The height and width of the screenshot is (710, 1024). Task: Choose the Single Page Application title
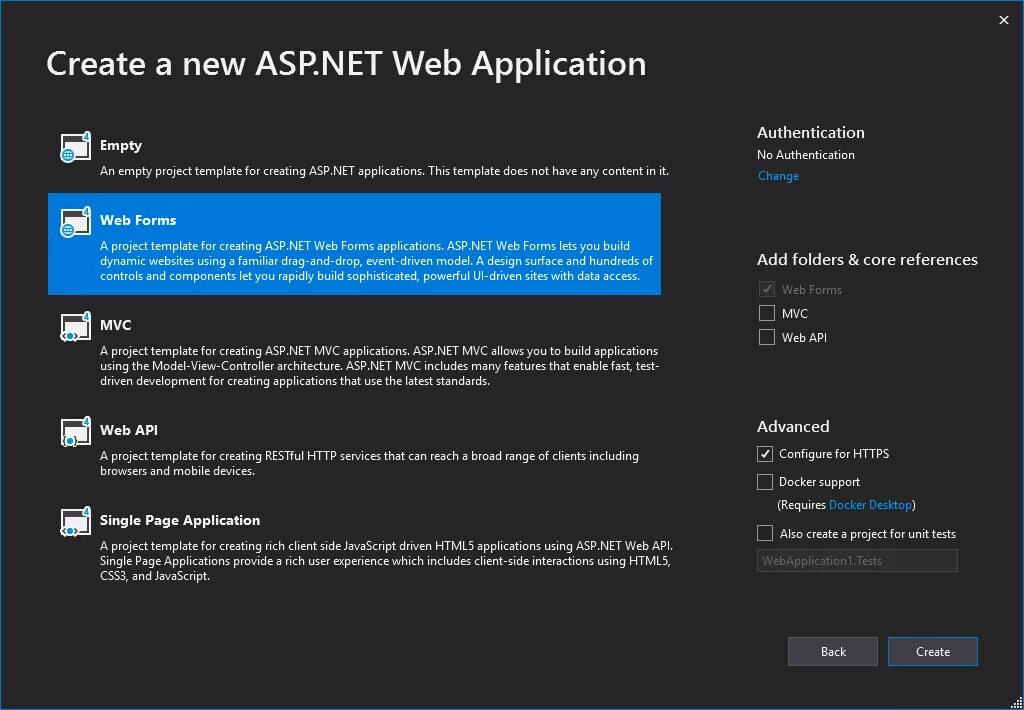click(x=180, y=520)
